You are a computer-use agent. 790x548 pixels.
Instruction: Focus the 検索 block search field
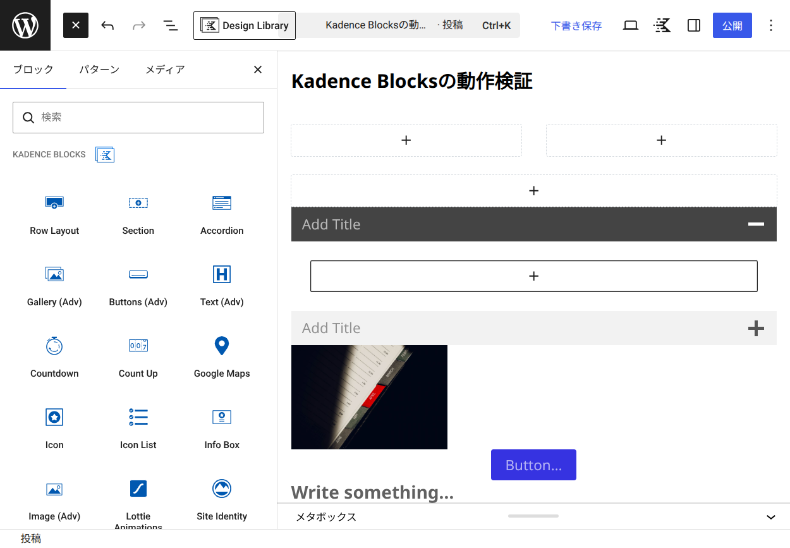coord(138,118)
